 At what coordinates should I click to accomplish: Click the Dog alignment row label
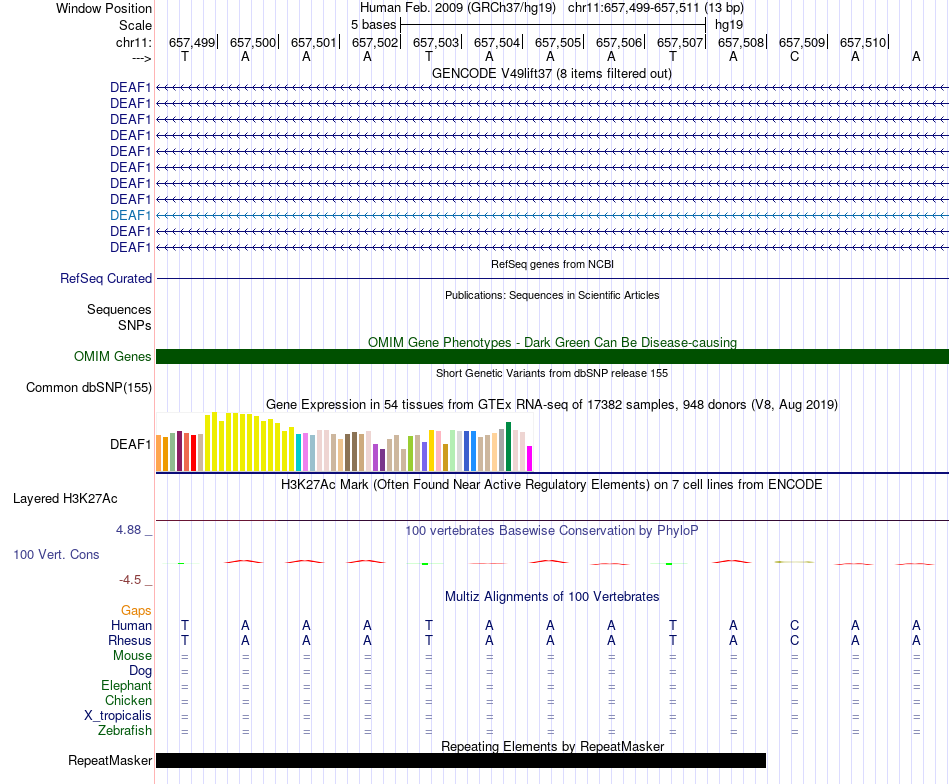[x=140, y=671]
